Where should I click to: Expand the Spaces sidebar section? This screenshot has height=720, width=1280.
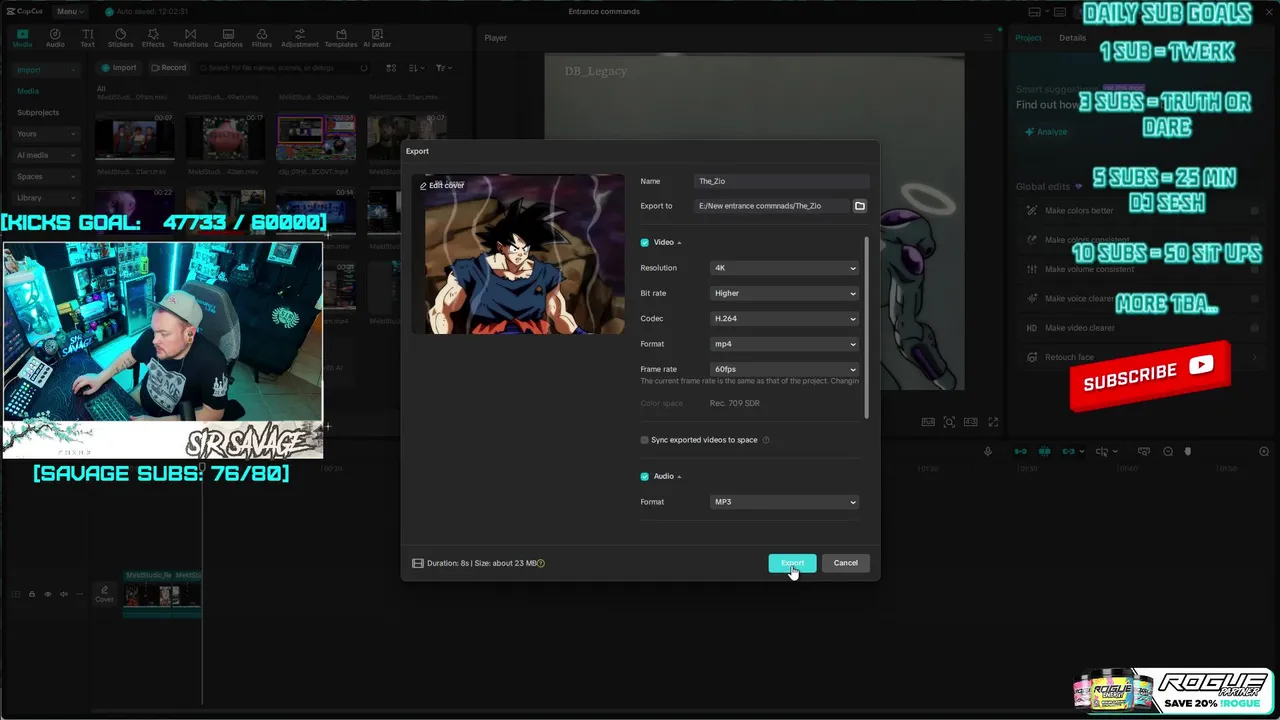click(x=47, y=177)
